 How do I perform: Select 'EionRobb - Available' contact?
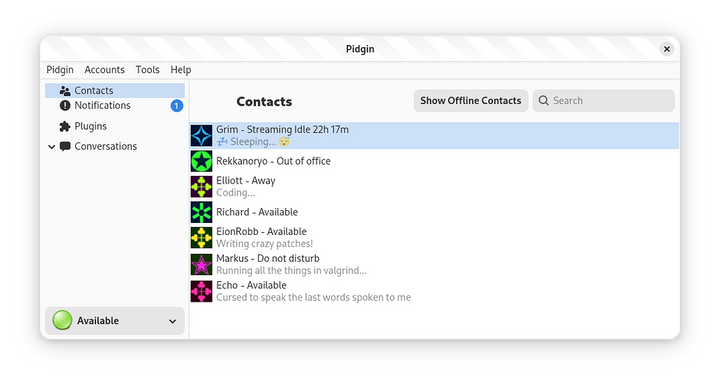click(434, 237)
